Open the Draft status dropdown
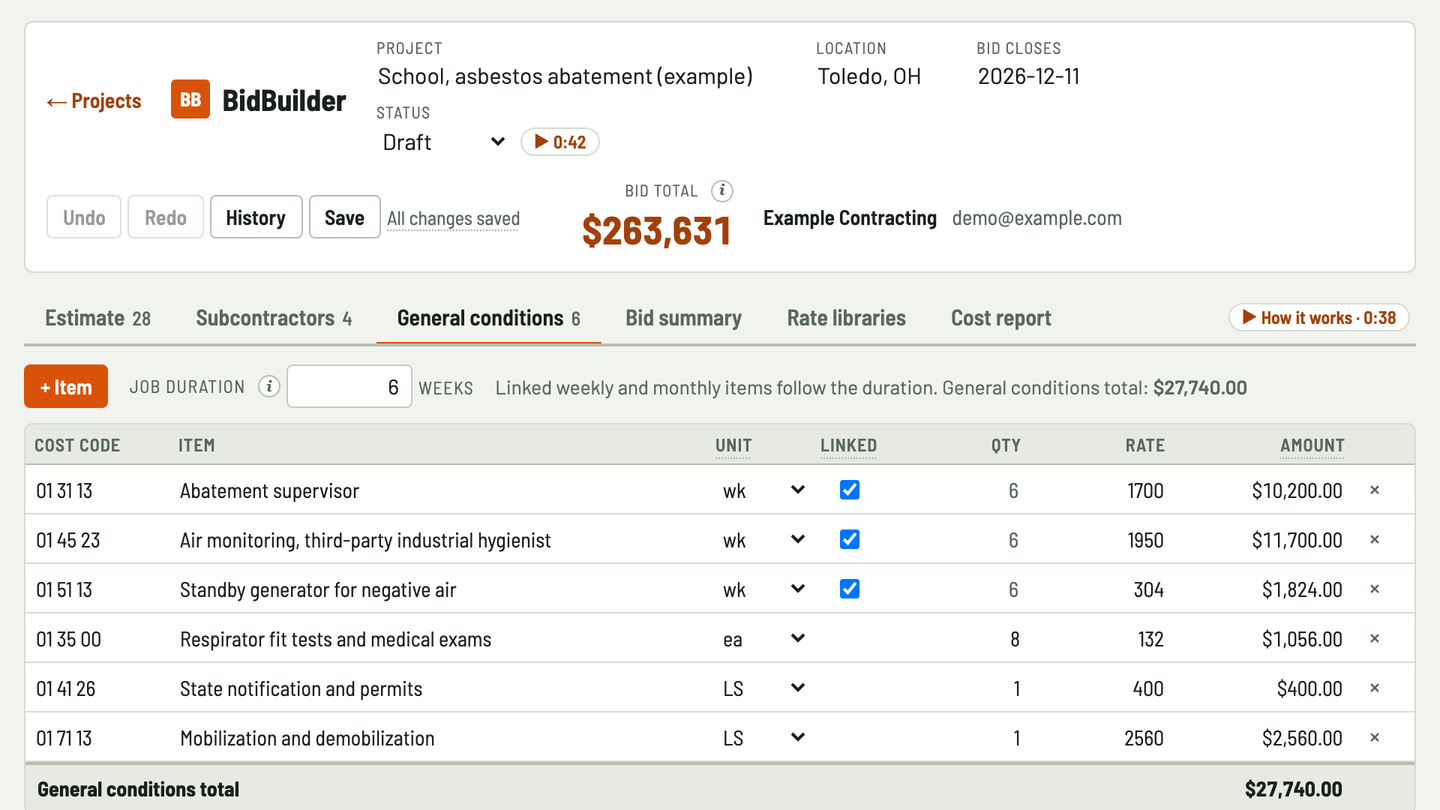This screenshot has width=1440, height=810. (443, 142)
